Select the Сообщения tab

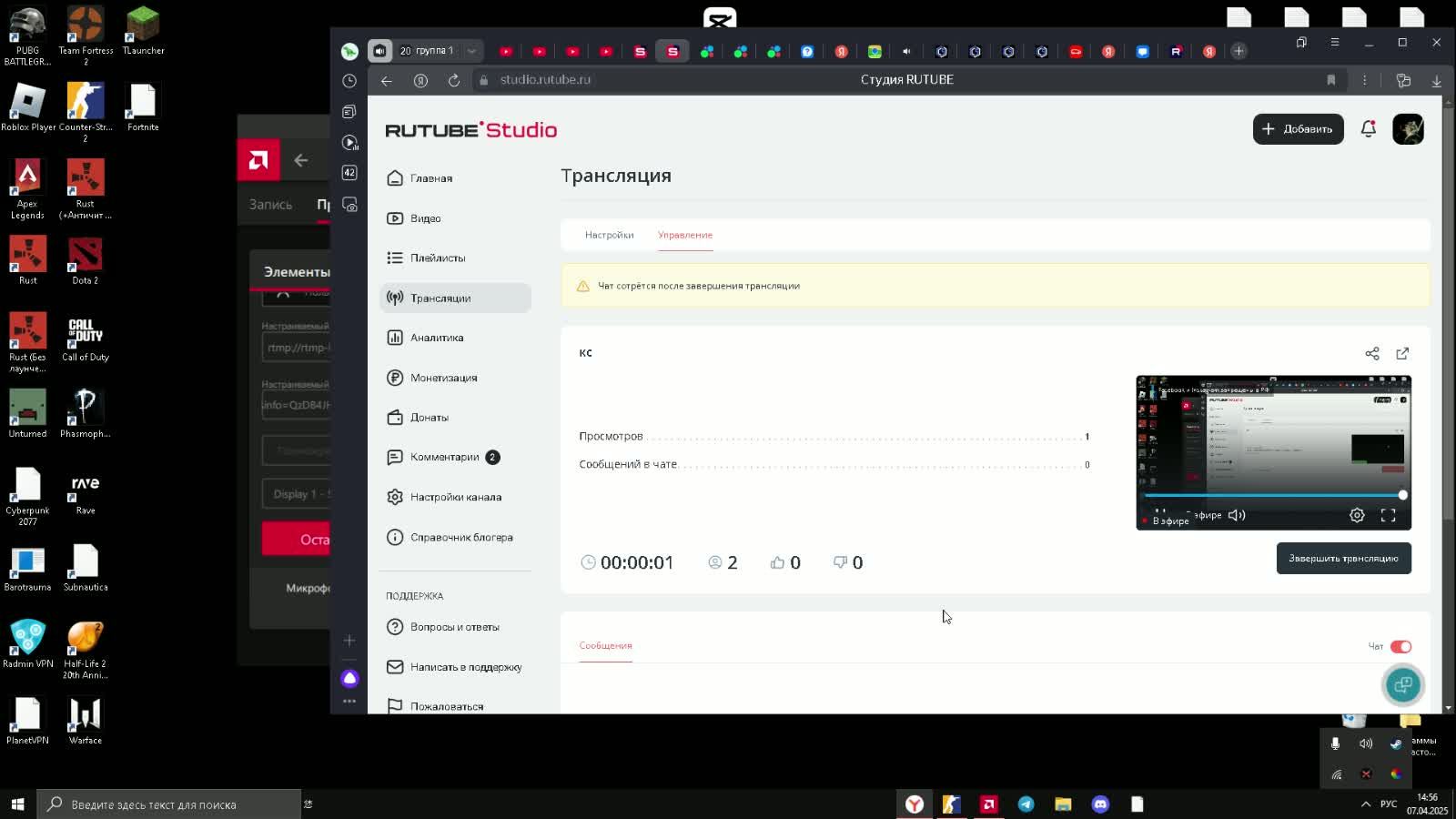coord(605,646)
